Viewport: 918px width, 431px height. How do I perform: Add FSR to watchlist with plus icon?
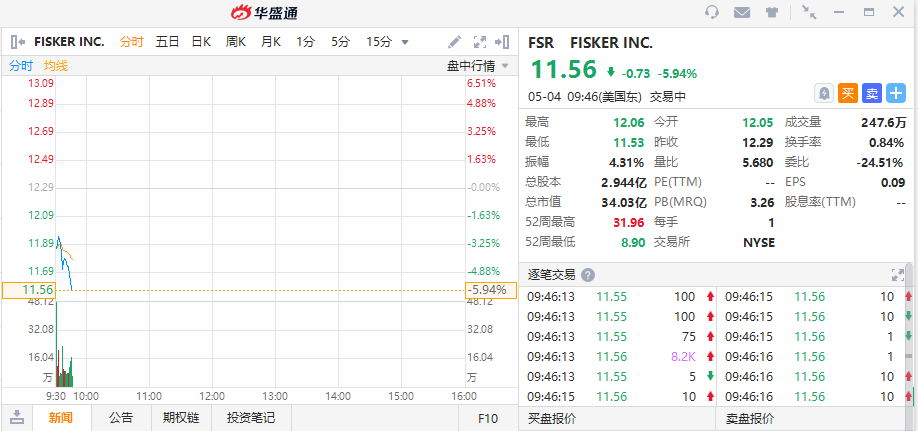(x=896, y=93)
